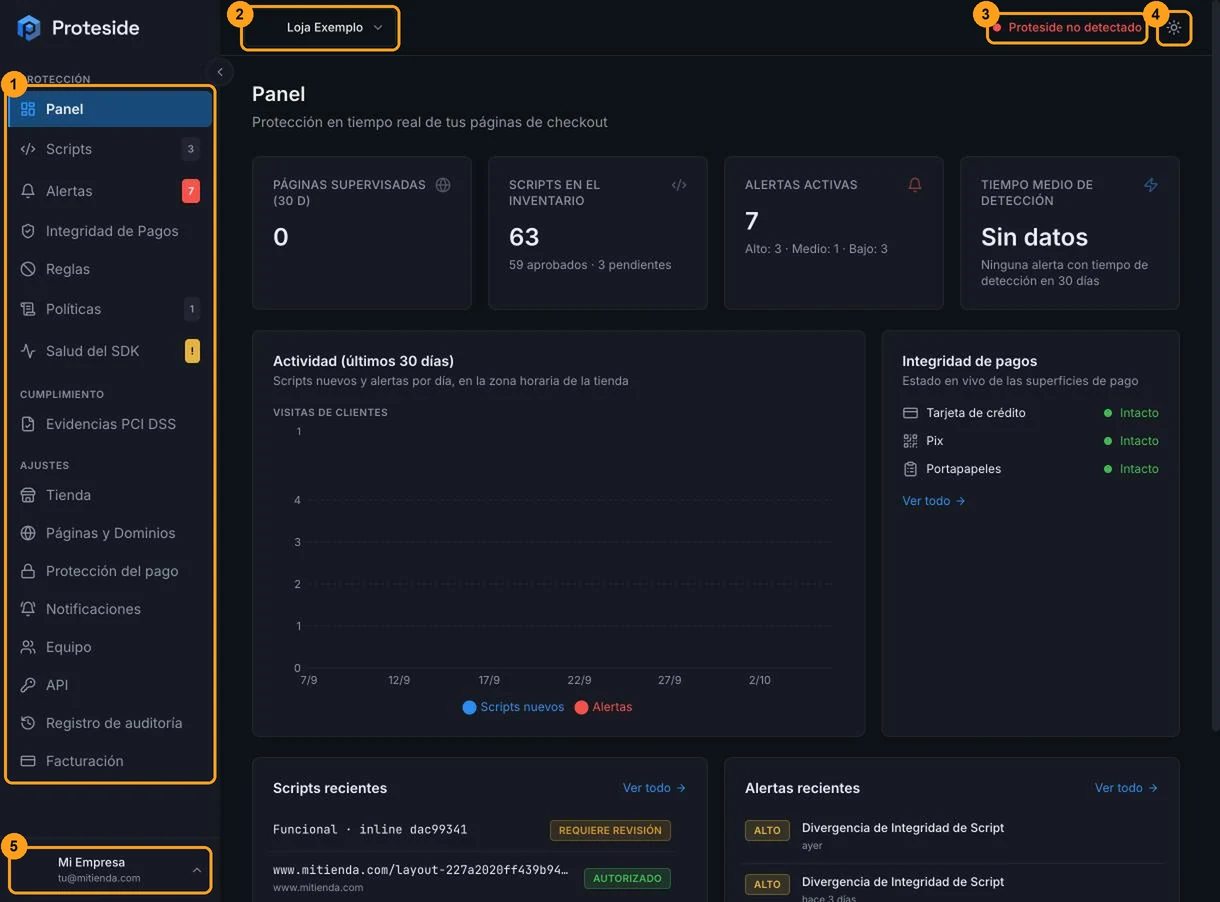Screen dimensions: 1220x902
Task: Open Reglas in sidebar
Action: (110, 269)
